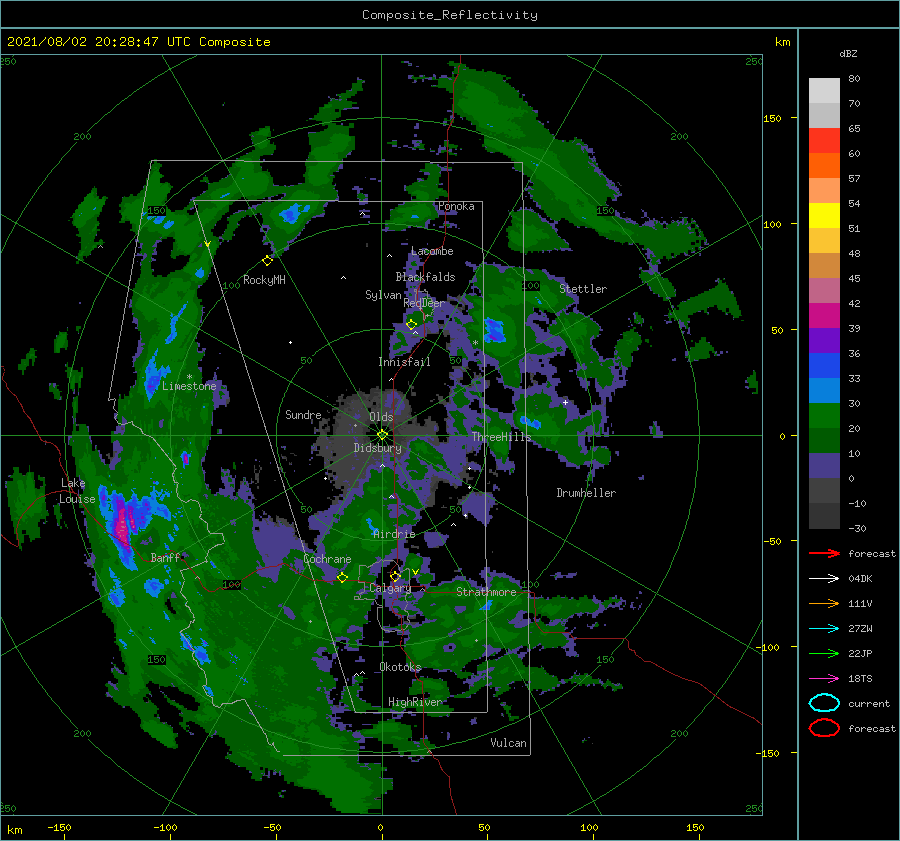Click the yellow diamond marker near Cochrane
Screen dimensions: 900x841
[x=342, y=577]
